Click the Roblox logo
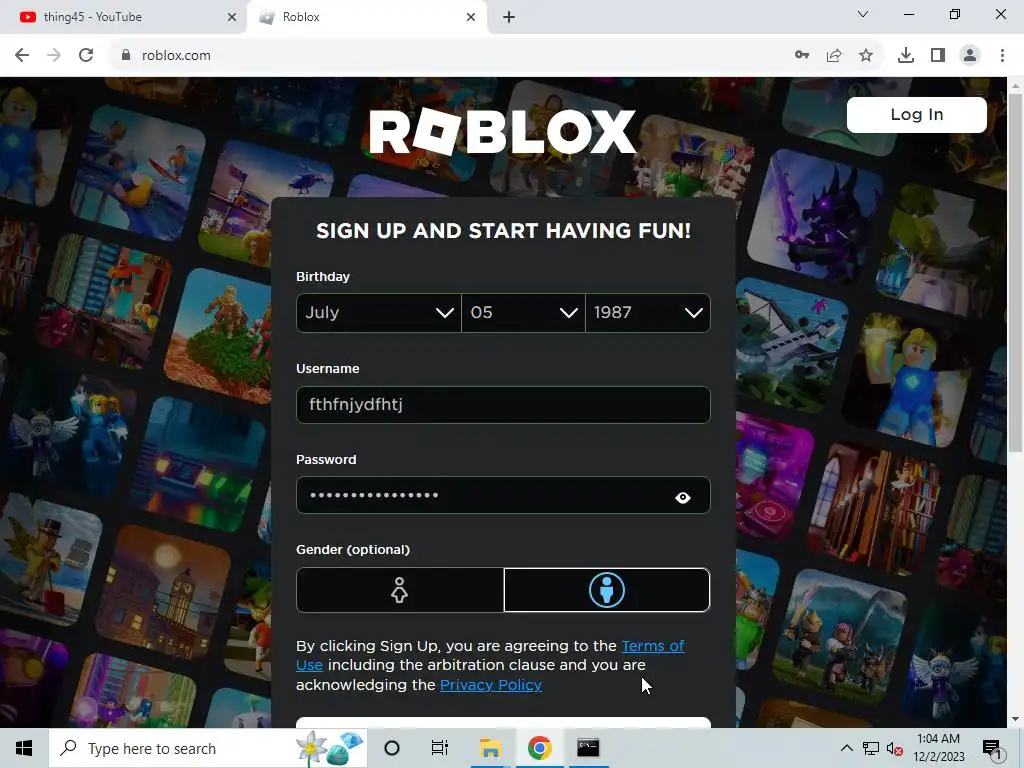The height and width of the screenshot is (768, 1024). 503,131
